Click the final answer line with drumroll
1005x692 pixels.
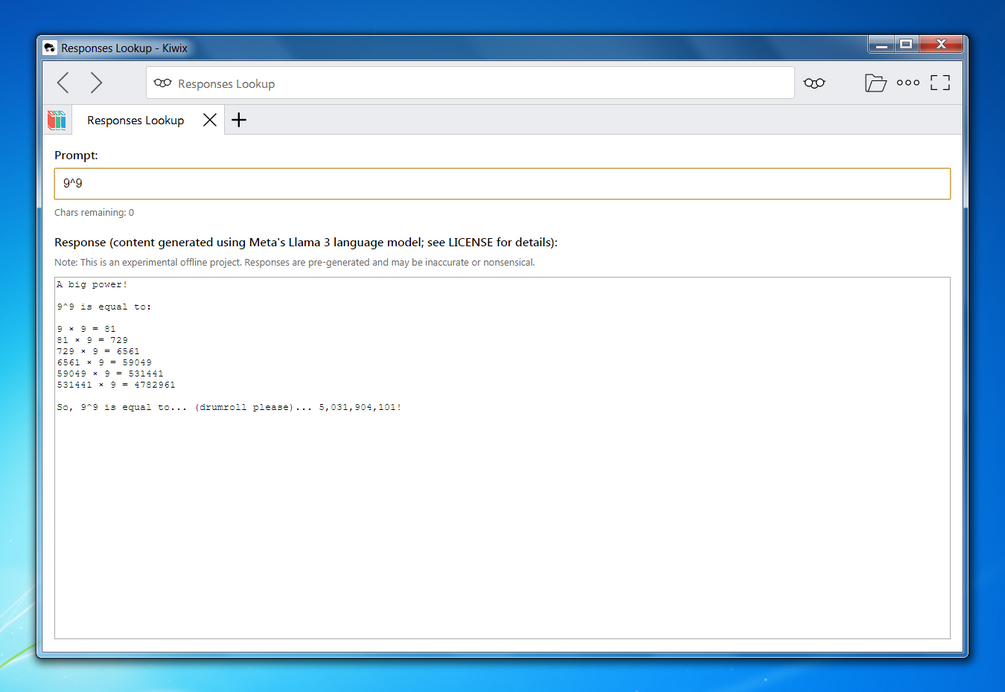click(x=229, y=408)
